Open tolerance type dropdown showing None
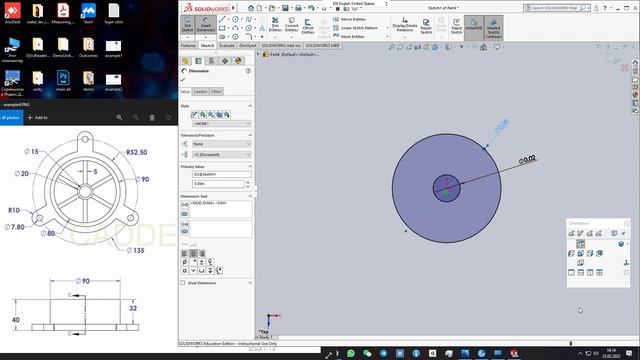 222,144
